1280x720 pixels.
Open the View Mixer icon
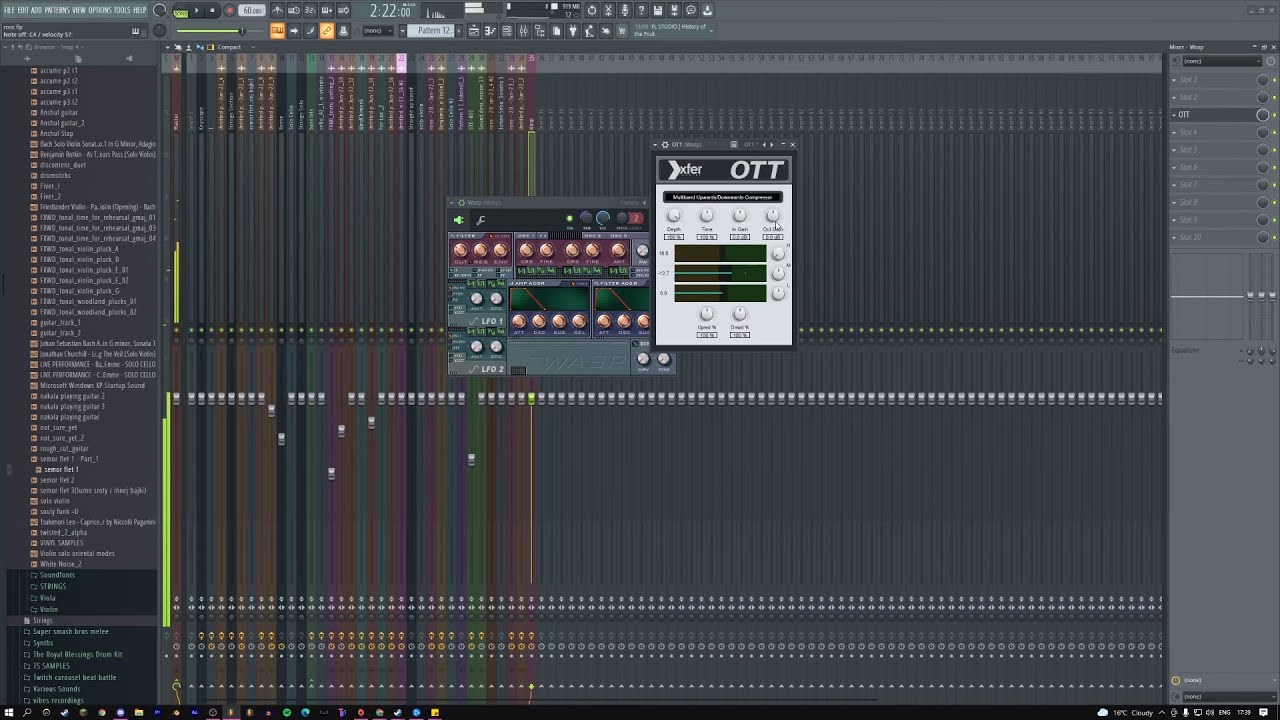pos(523,31)
